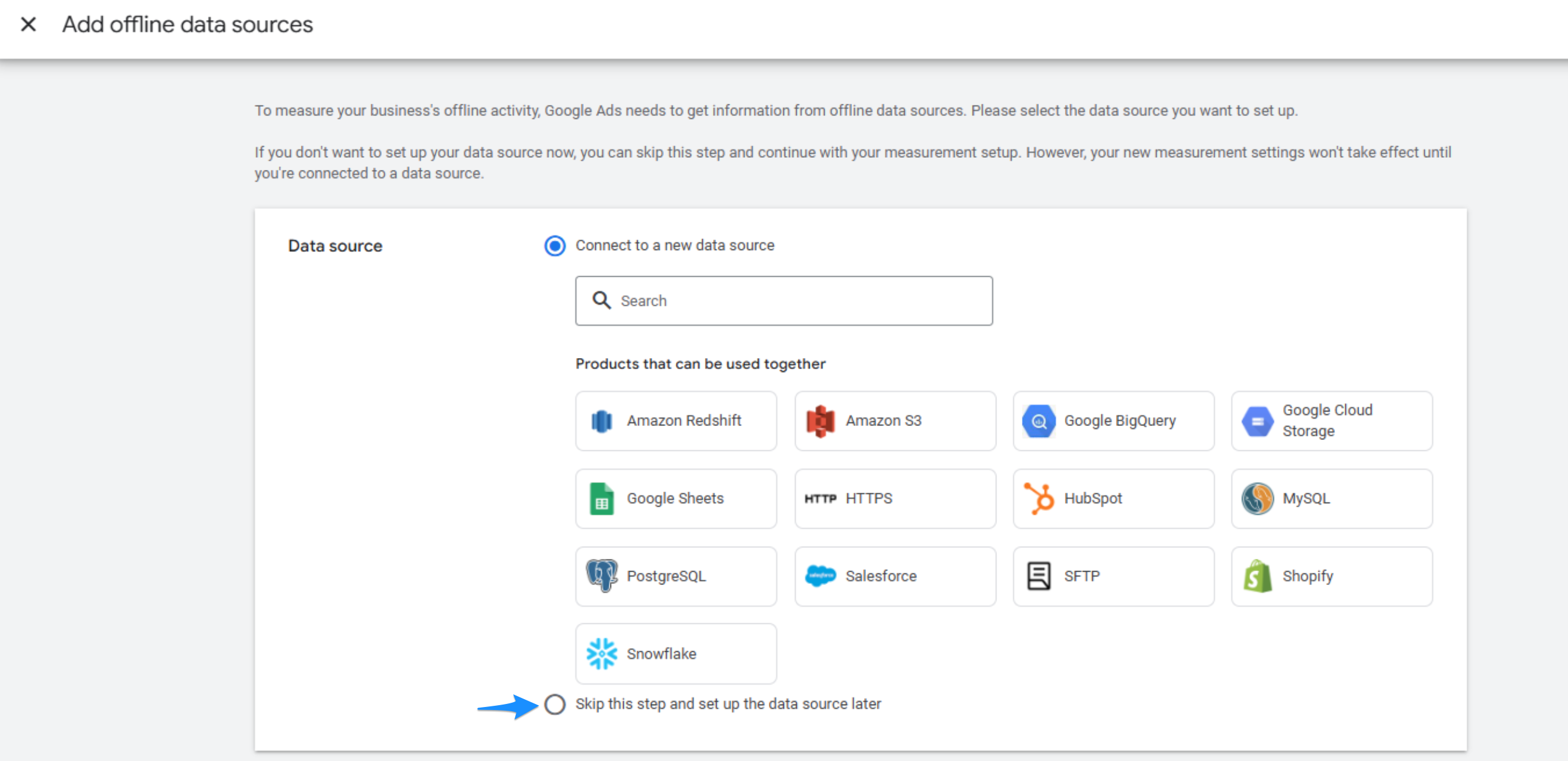The image size is (1568, 761).
Task: Choose the Salesforce cloud icon
Action: (820, 576)
